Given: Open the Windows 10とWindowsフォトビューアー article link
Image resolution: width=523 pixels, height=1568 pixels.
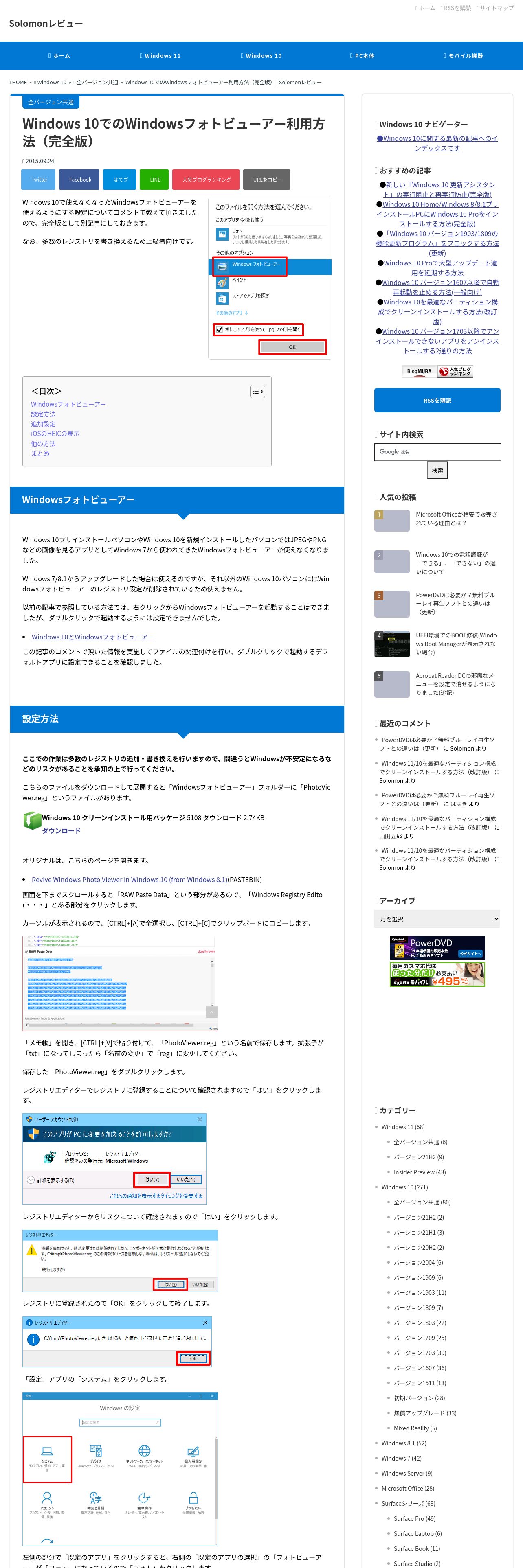Looking at the screenshot, I should pos(92,637).
